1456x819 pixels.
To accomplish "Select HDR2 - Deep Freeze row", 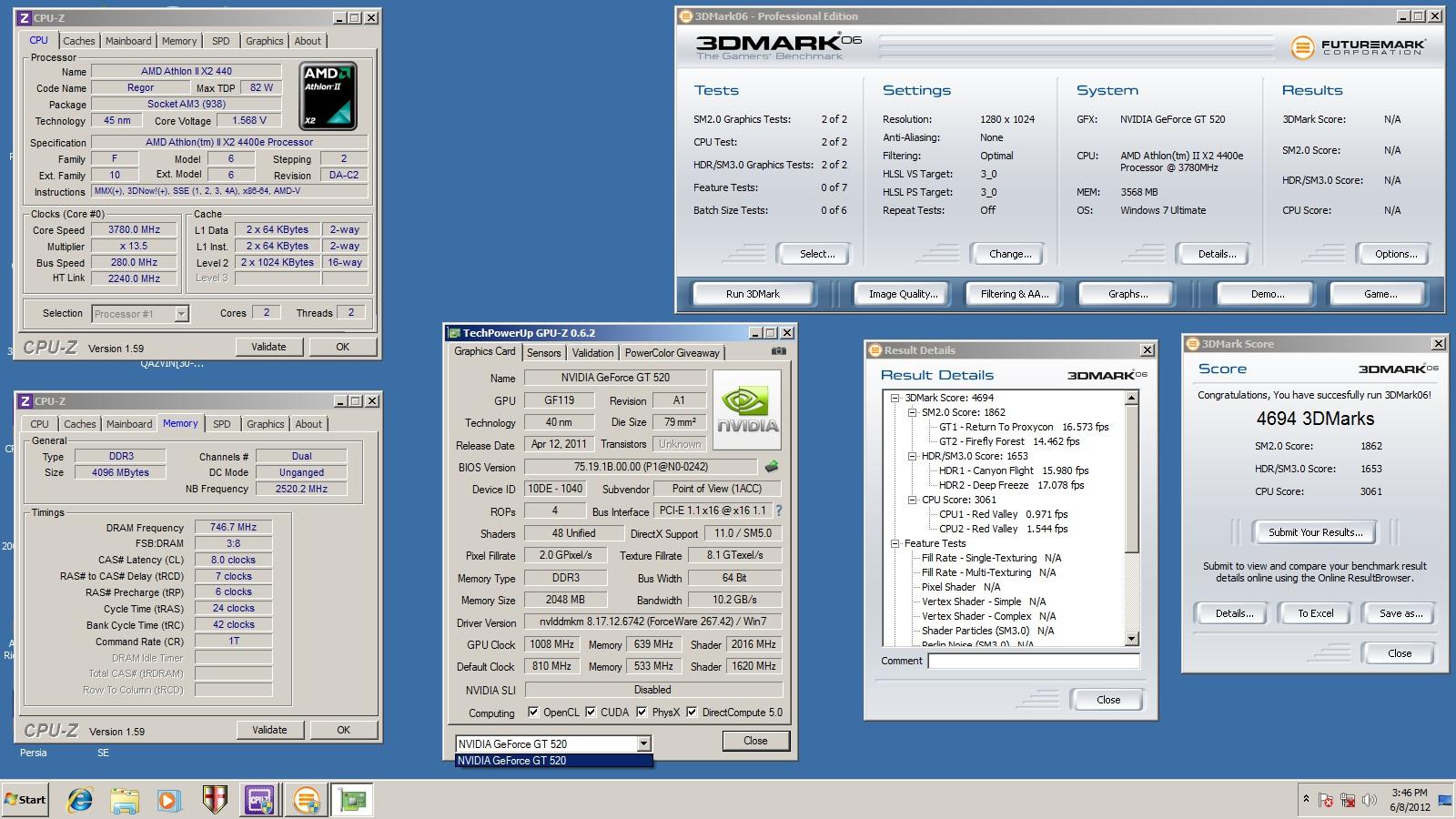I will tap(1012, 485).
